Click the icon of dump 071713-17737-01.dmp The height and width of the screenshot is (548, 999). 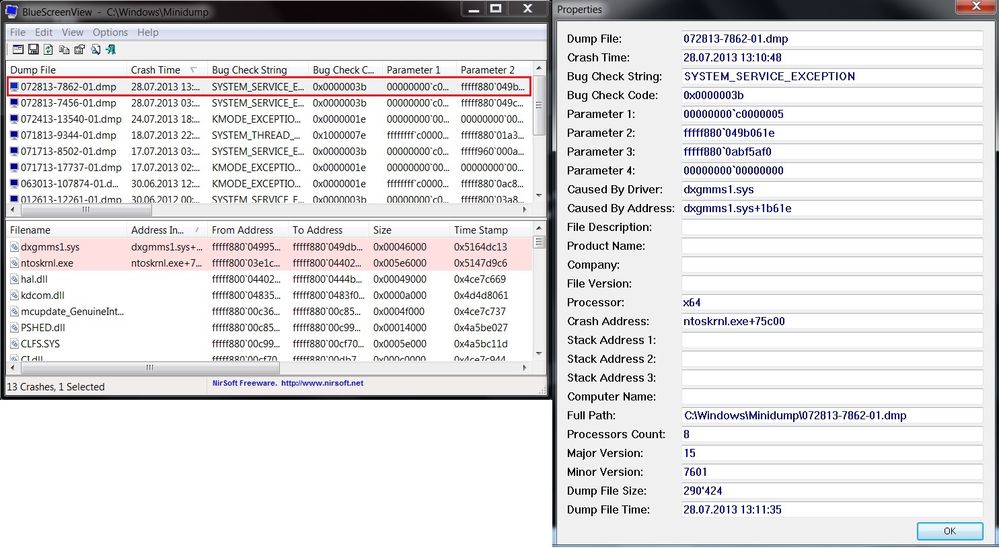[14, 168]
